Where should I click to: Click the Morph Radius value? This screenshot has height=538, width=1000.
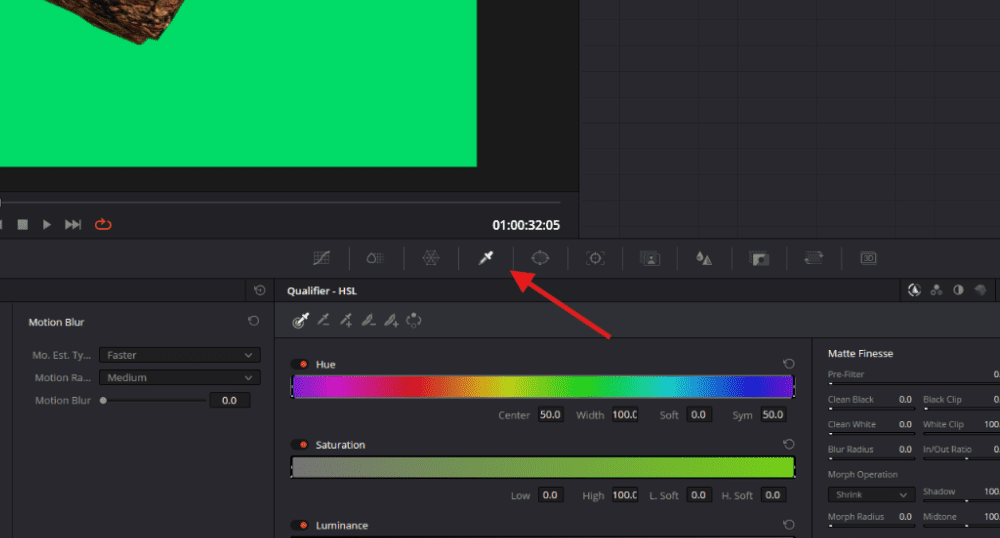point(905,517)
